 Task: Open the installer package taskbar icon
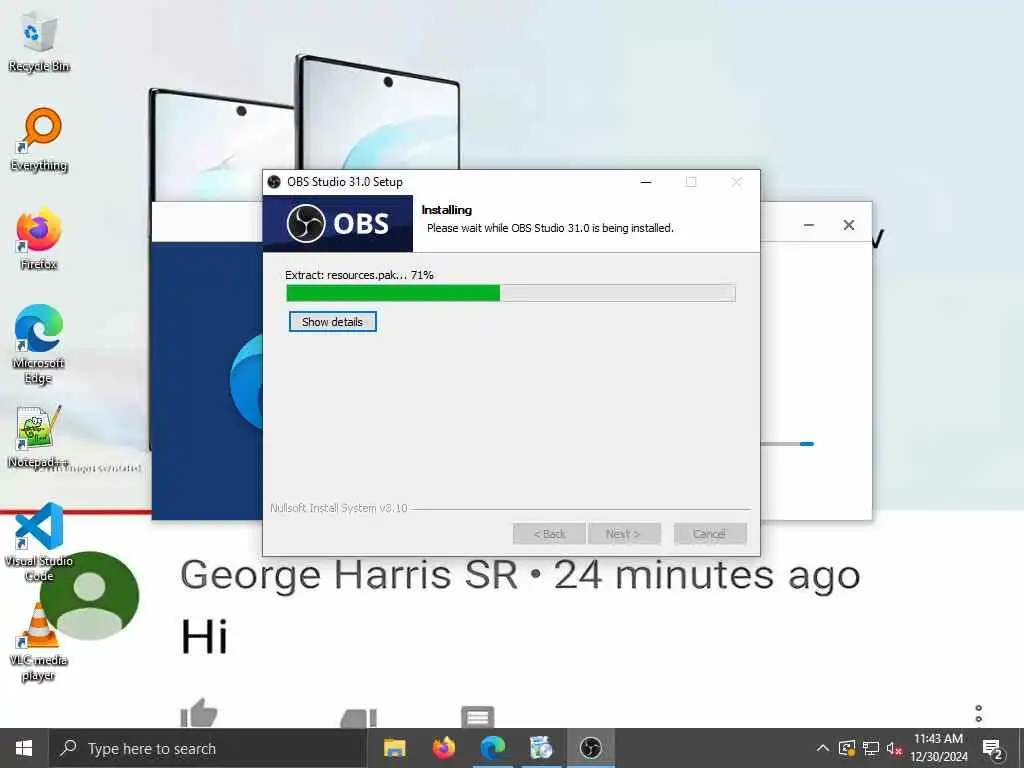pos(541,748)
